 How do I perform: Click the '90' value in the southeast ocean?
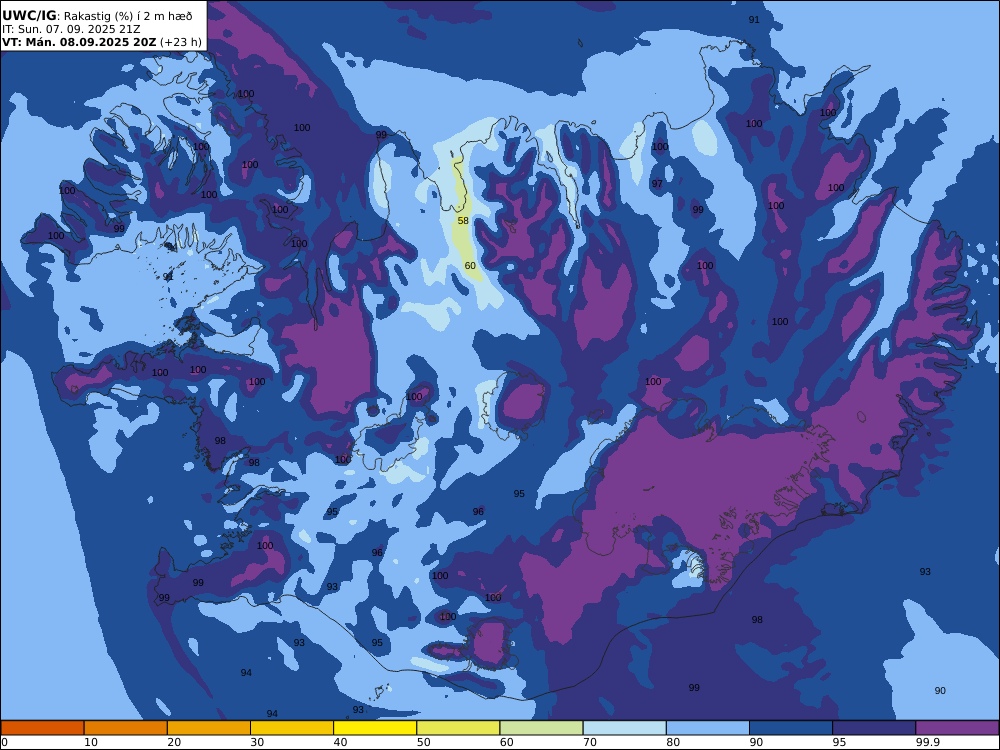click(940, 691)
